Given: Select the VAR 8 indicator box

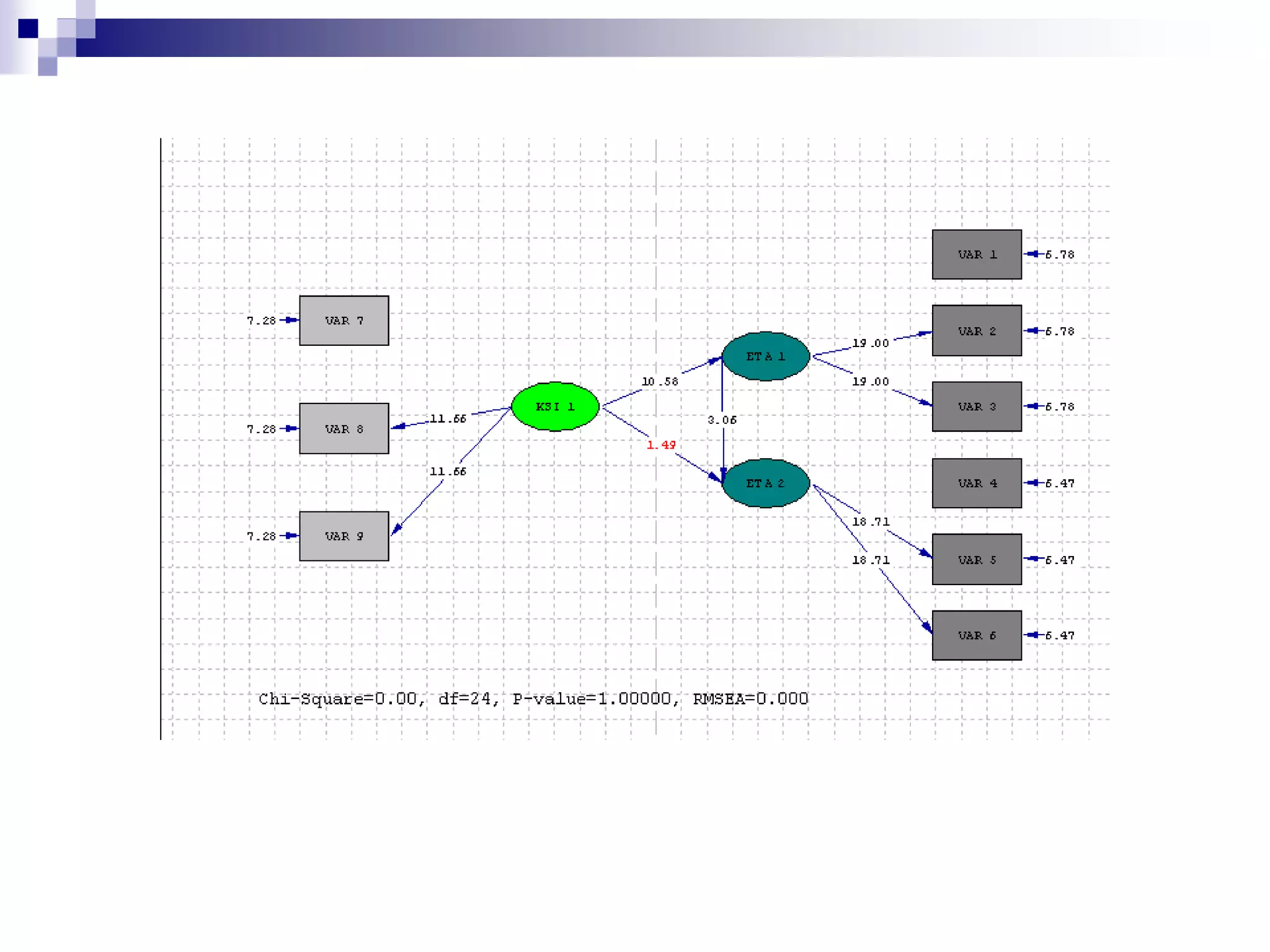Looking at the screenshot, I should tap(344, 429).
